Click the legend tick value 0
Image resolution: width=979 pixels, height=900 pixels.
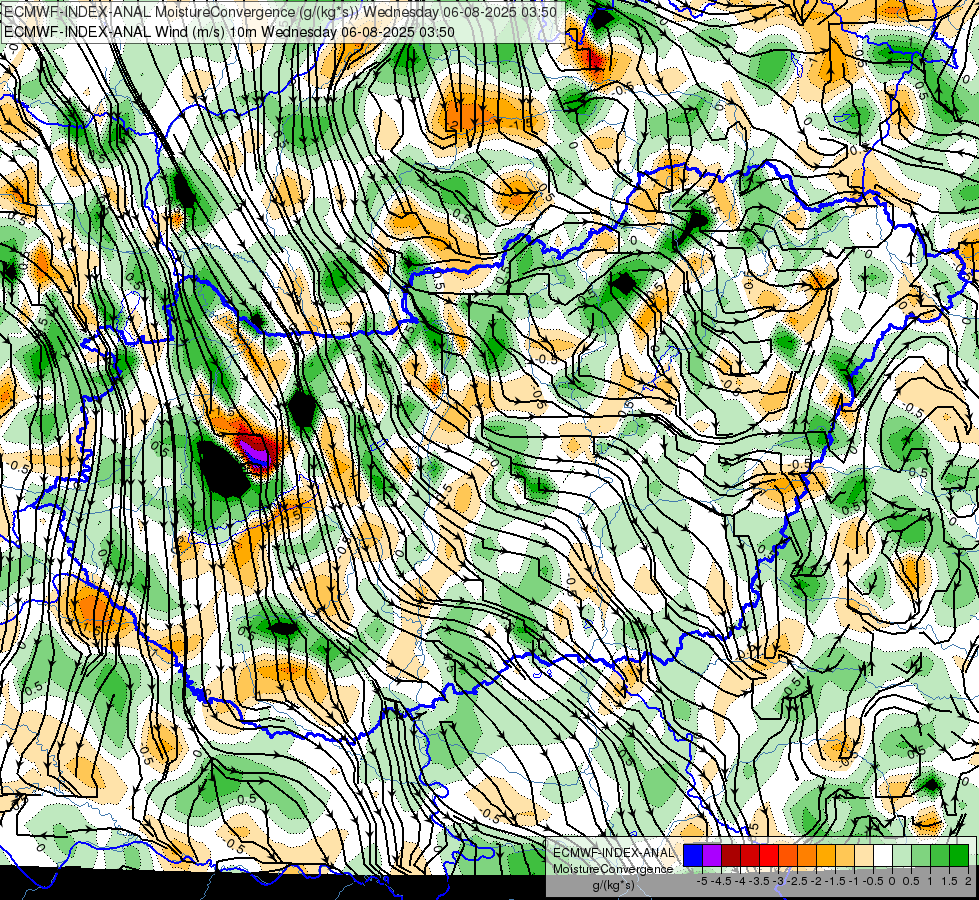tap(892, 881)
